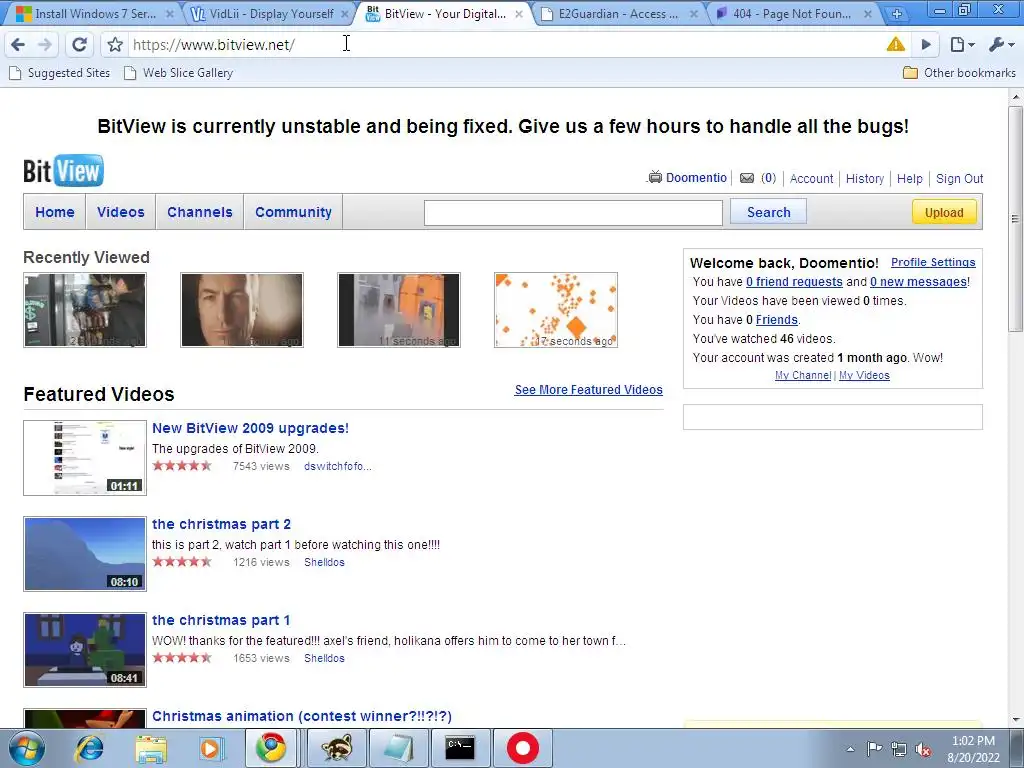The width and height of the screenshot is (1024, 768).
Task: Open Suggested Sites bookmark
Action: tap(59, 73)
